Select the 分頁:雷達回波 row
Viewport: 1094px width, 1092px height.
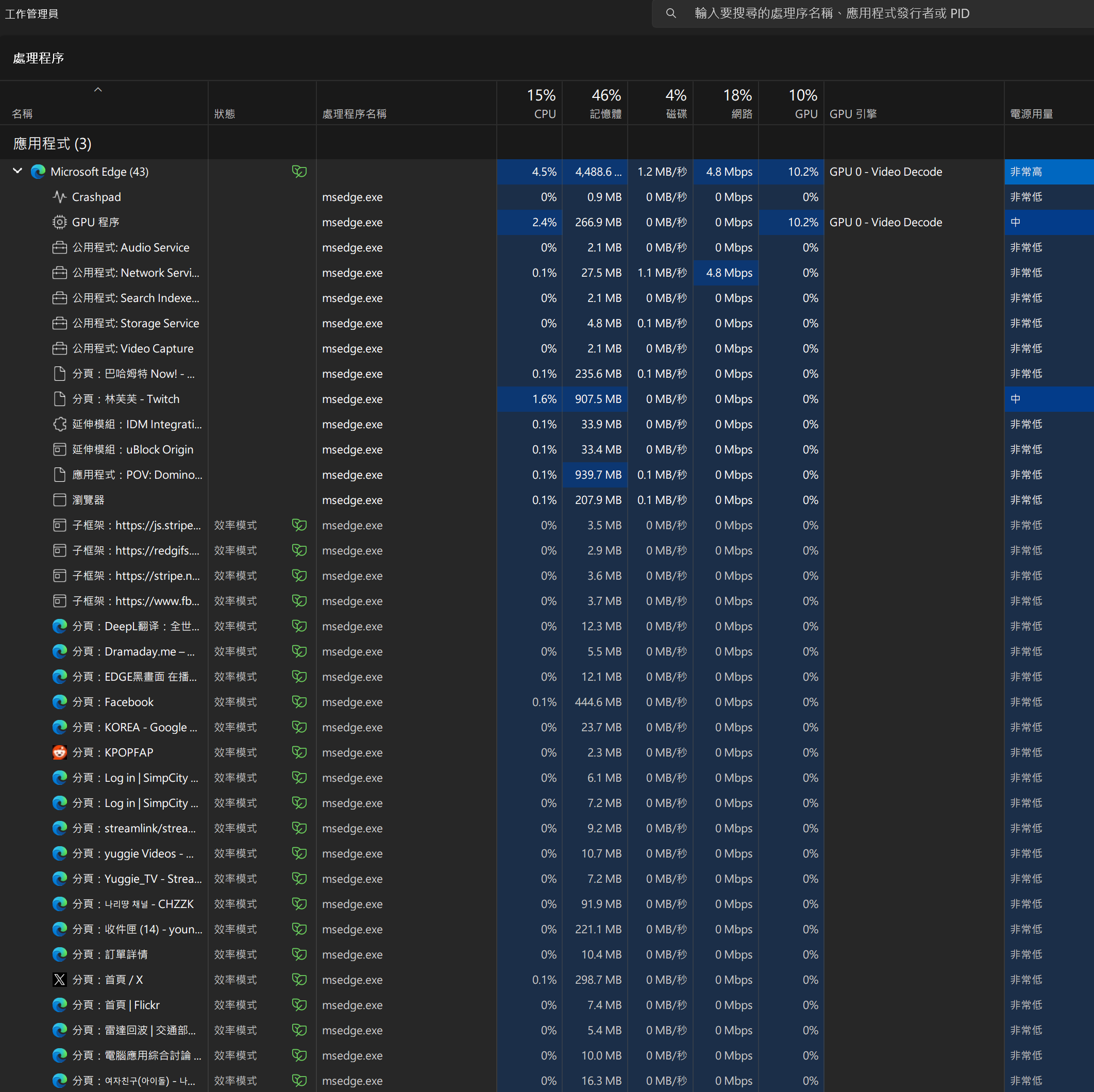547,1030
